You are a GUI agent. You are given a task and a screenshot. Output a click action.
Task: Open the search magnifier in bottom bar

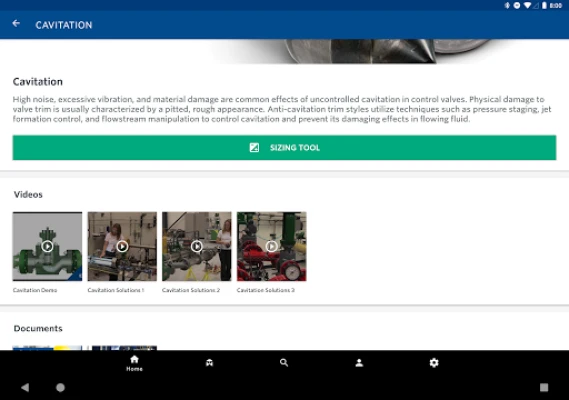pyautogui.click(x=284, y=363)
